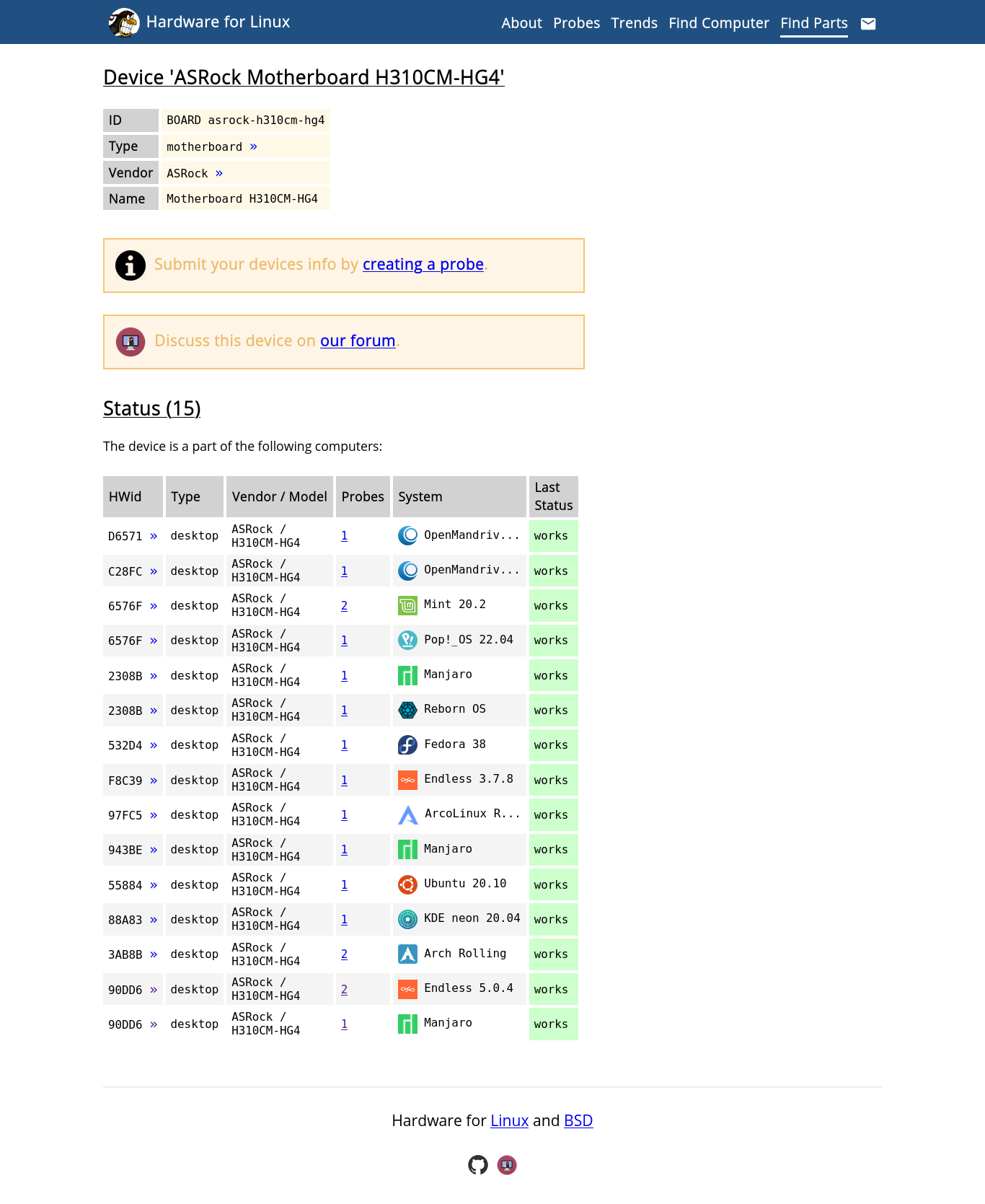Open 97FC5 computer via » arrow

click(154, 815)
